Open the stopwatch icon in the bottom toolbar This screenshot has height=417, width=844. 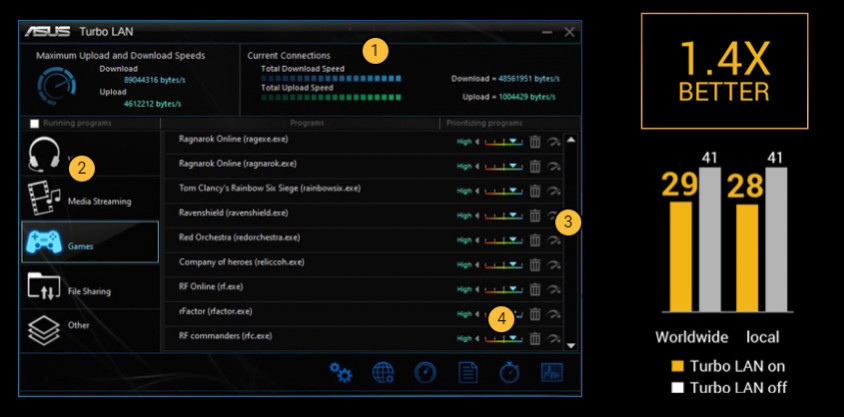point(509,372)
